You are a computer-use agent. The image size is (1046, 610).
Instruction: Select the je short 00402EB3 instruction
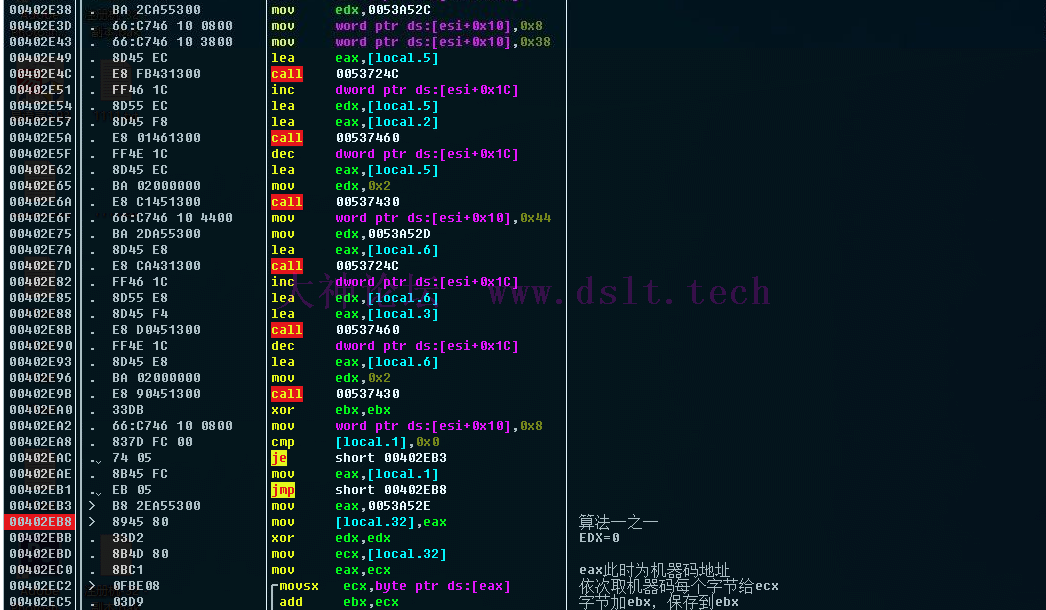[358, 458]
